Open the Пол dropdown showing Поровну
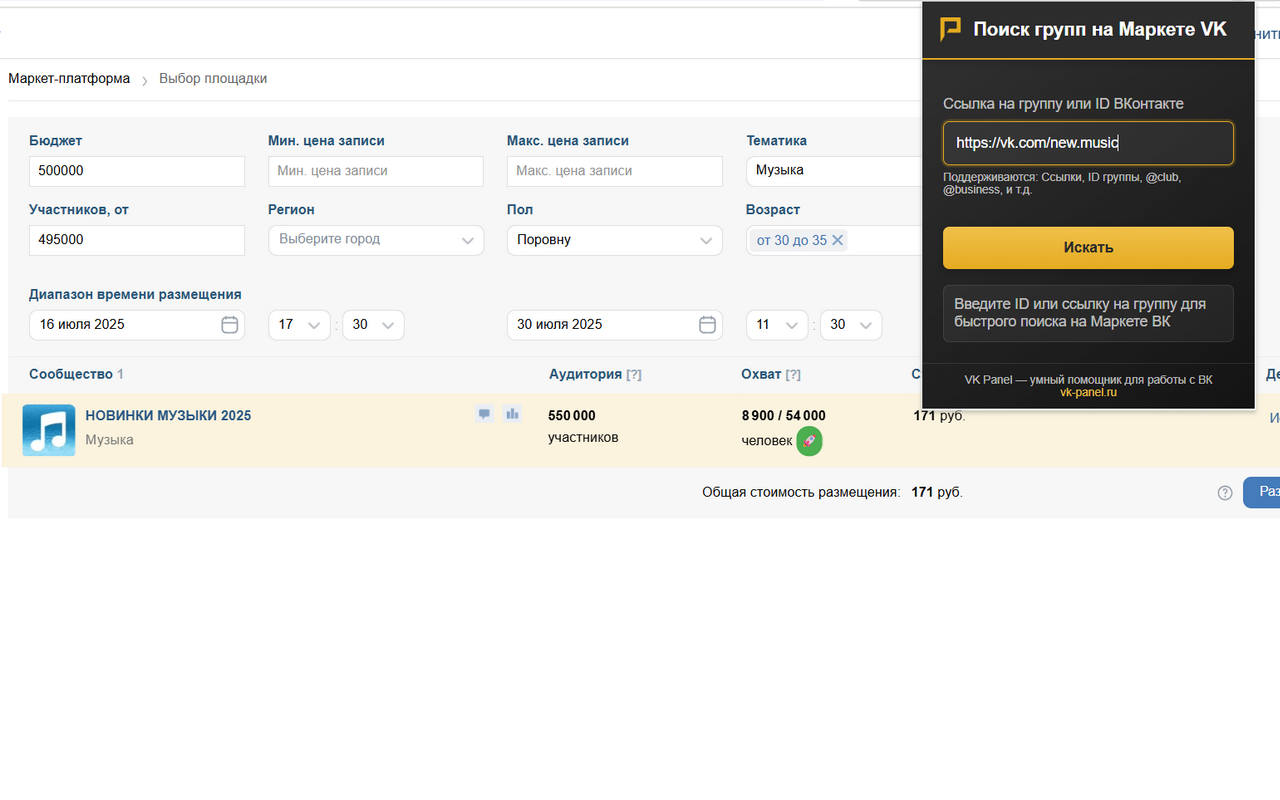The height and width of the screenshot is (800, 1280). click(615, 240)
